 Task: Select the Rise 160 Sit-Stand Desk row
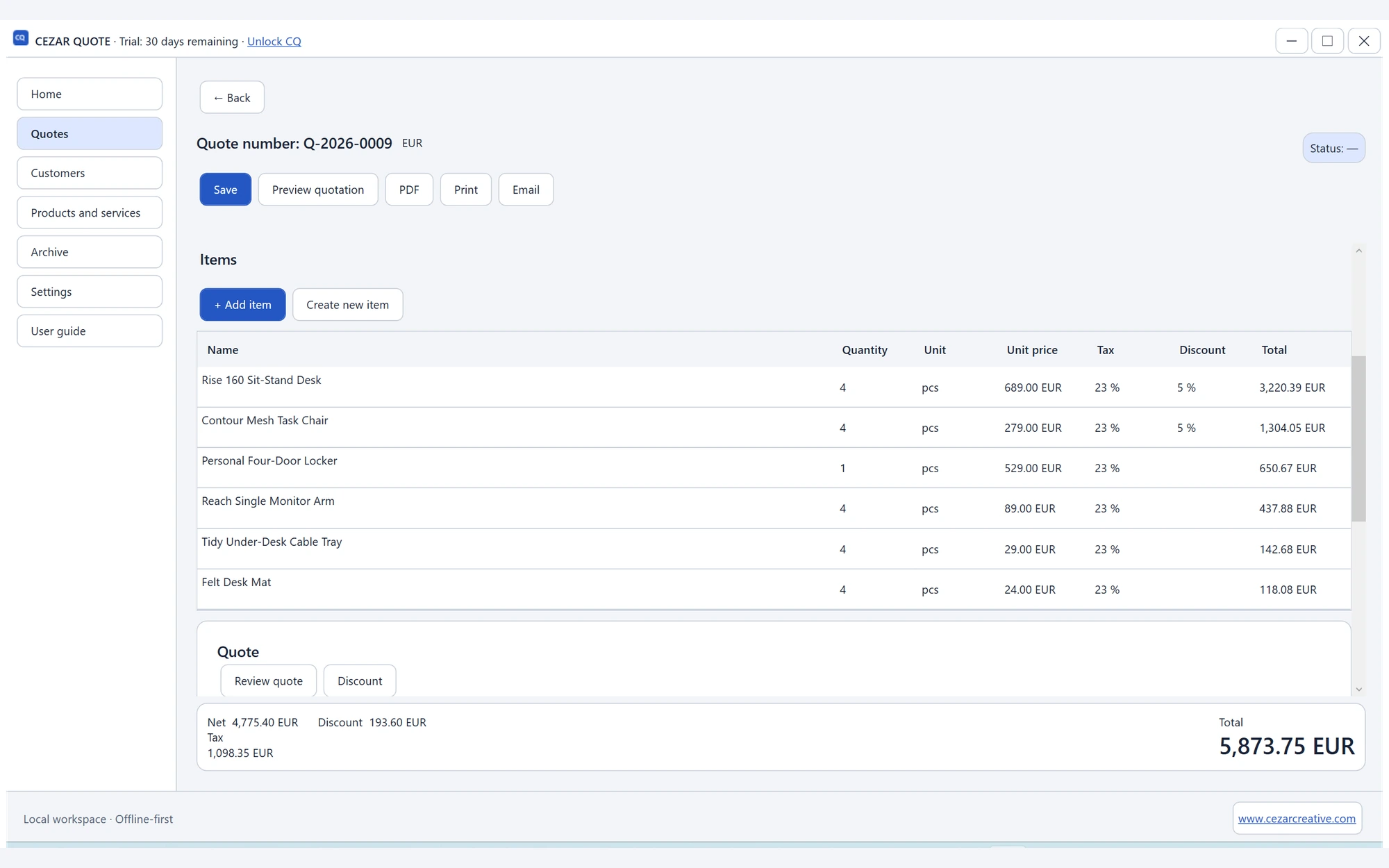click(774, 387)
